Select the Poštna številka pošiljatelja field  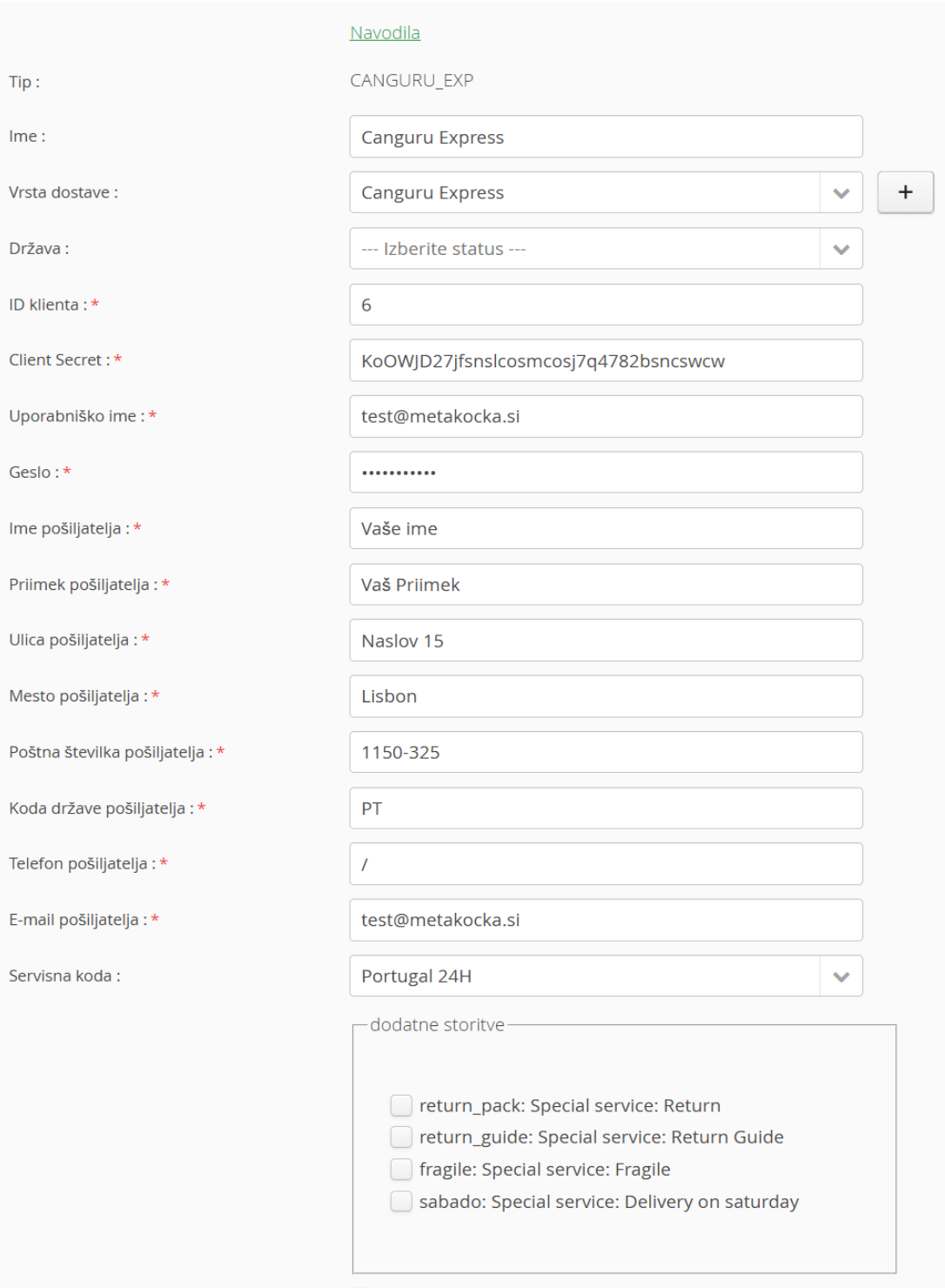tap(606, 752)
